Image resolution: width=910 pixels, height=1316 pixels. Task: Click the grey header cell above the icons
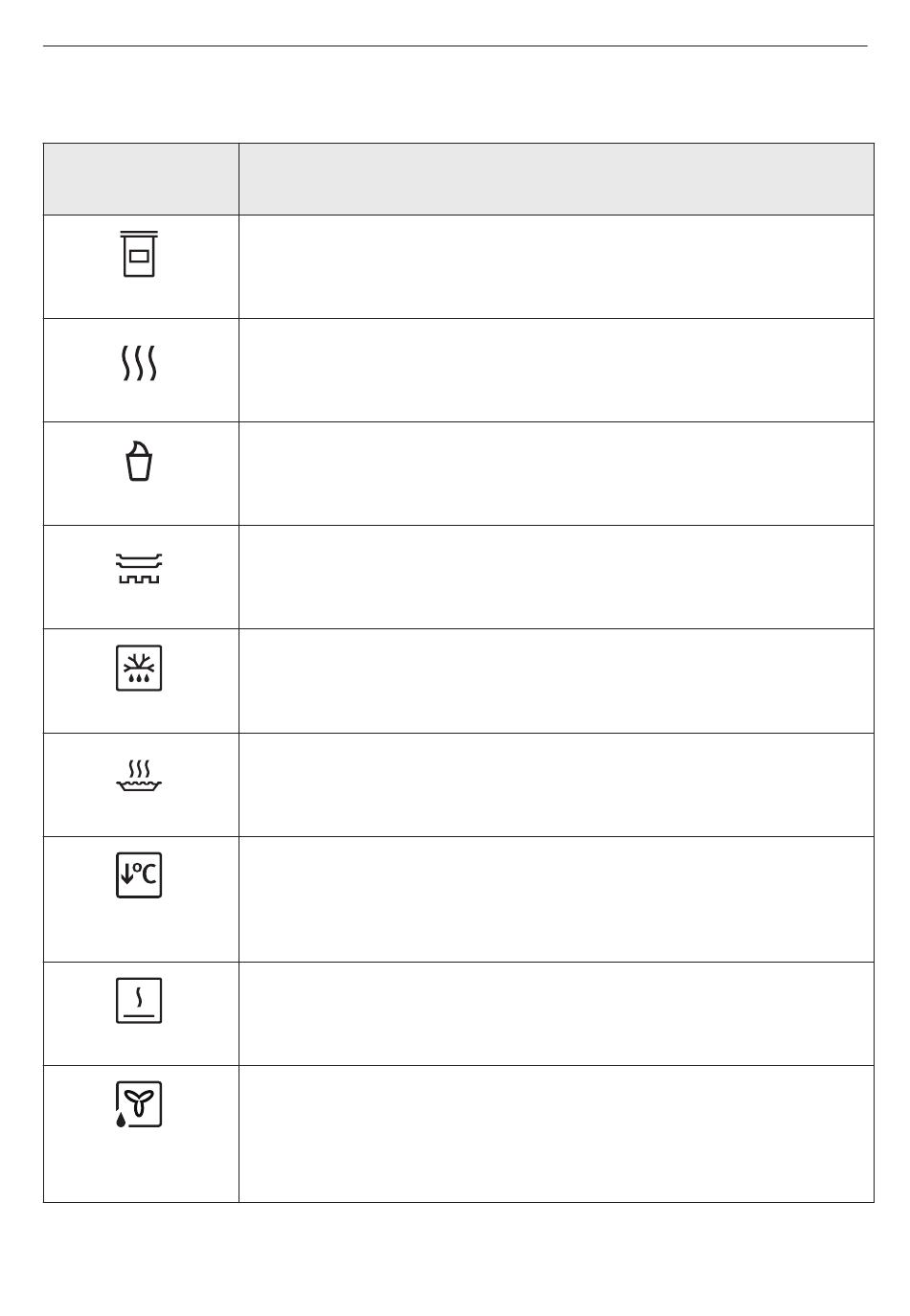(x=141, y=179)
